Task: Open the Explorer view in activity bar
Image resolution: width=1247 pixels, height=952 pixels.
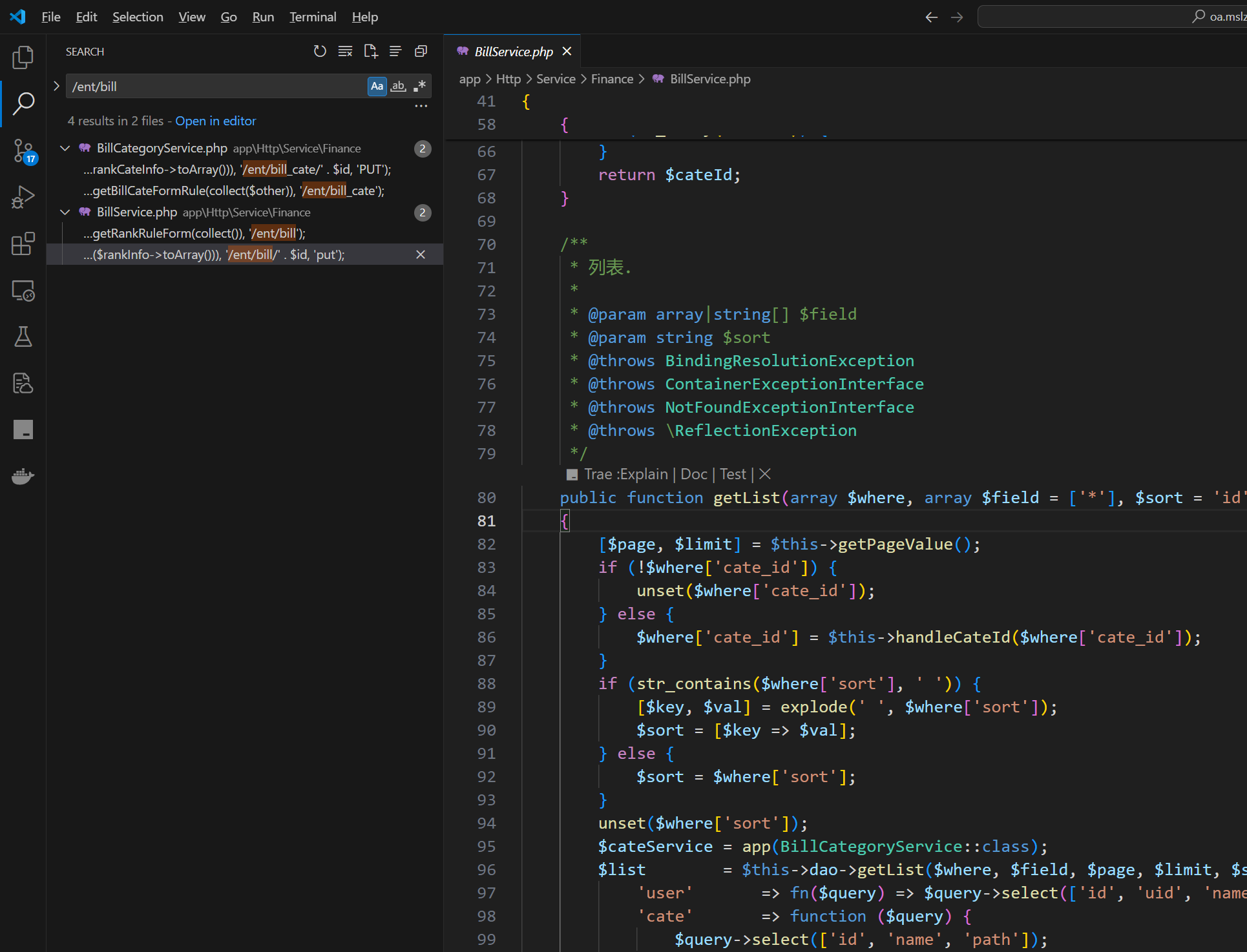Action: click(x=23, y=57)
